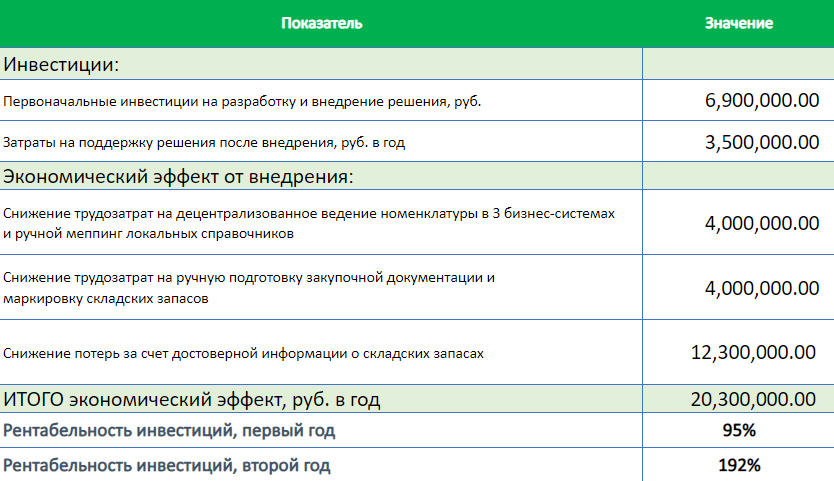Screen dimensions: 834x481
Task: Click the 20,300,000.00 total value
Action: [x=754, y=400]
